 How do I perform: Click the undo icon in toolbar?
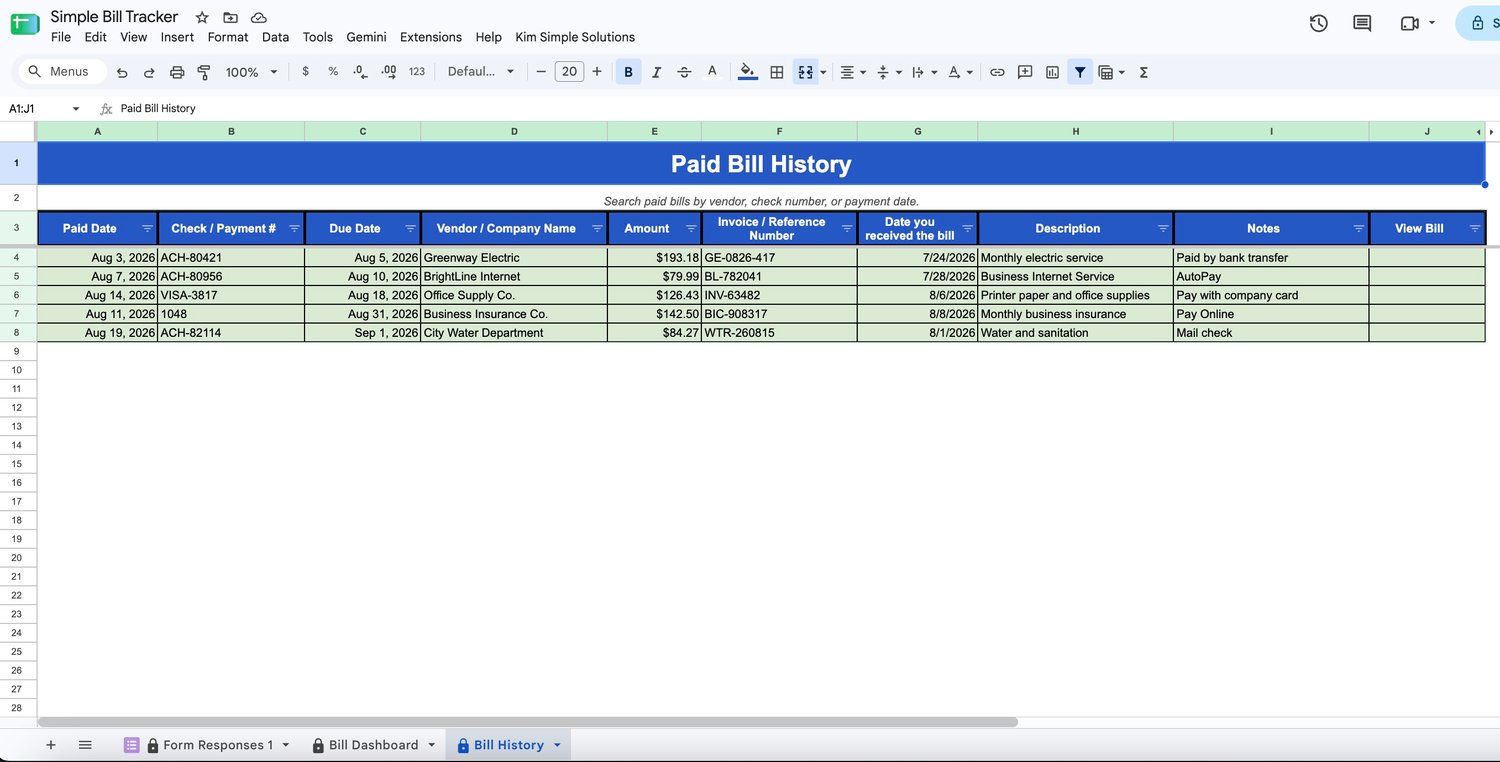pos(122,72)
